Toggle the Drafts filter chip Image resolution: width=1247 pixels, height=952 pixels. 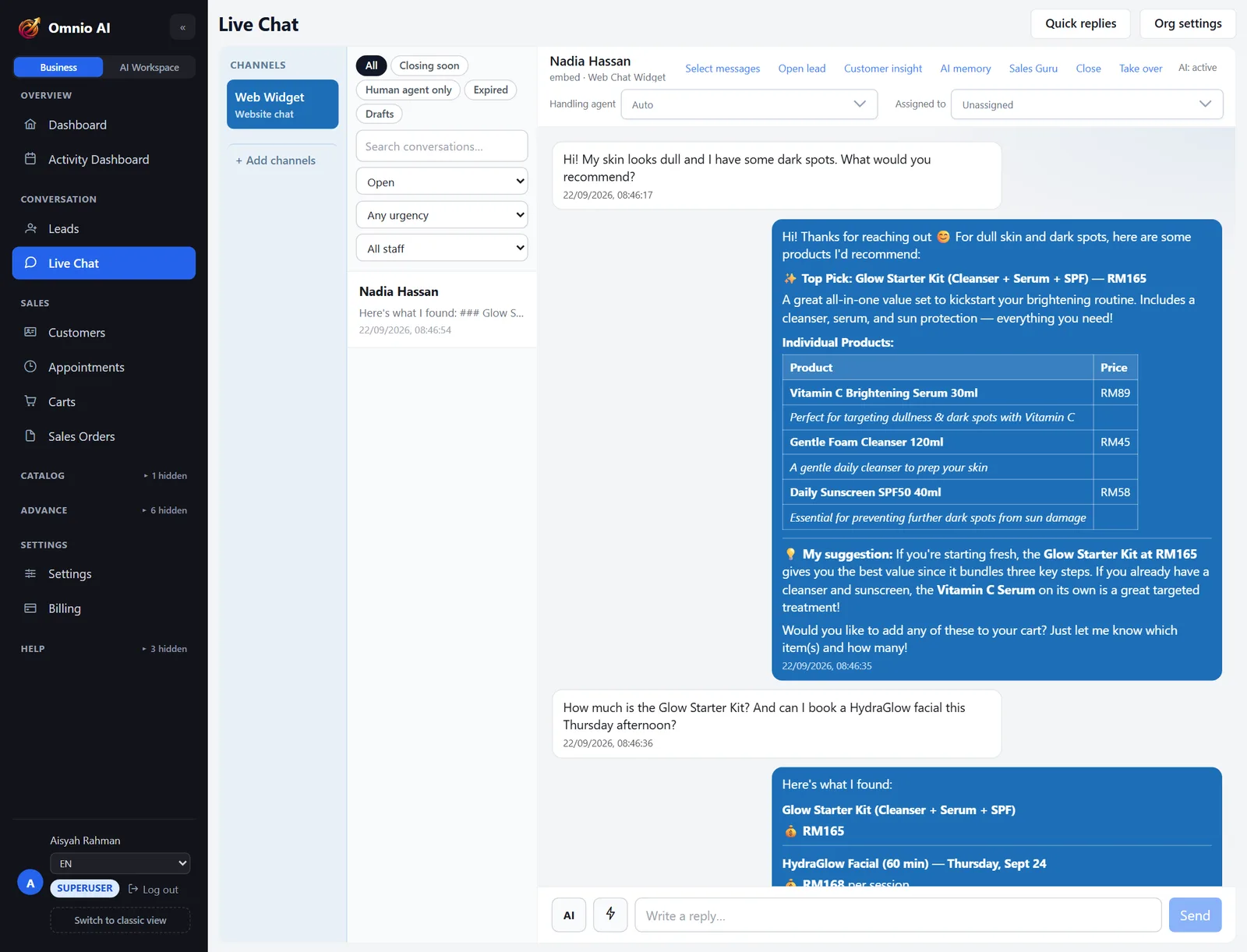pos(380,114)
